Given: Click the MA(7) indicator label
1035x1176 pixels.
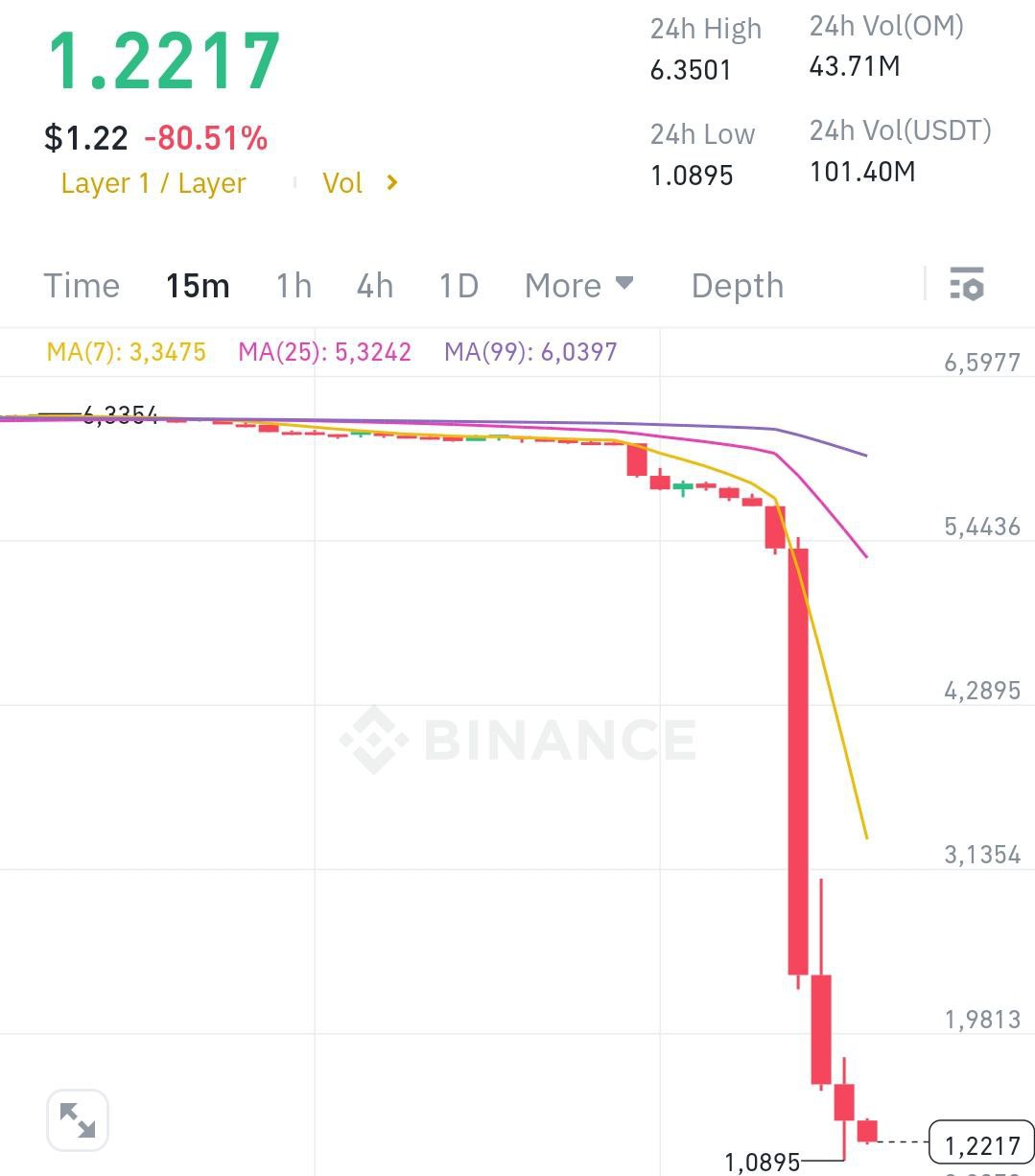Looking at the screenshot, I should 126,352.
